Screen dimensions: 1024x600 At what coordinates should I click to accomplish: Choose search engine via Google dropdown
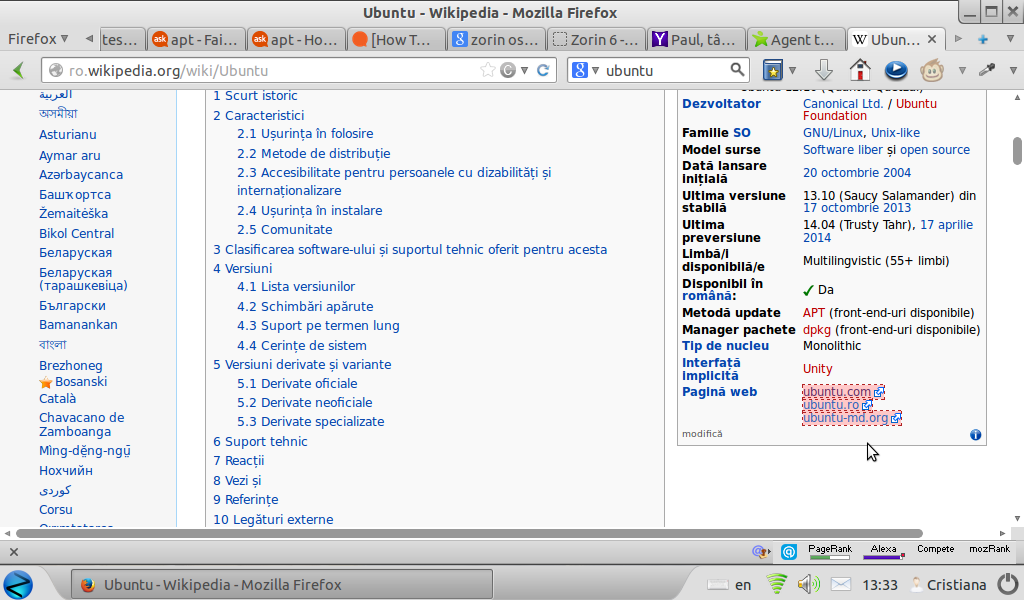(585, 71)
